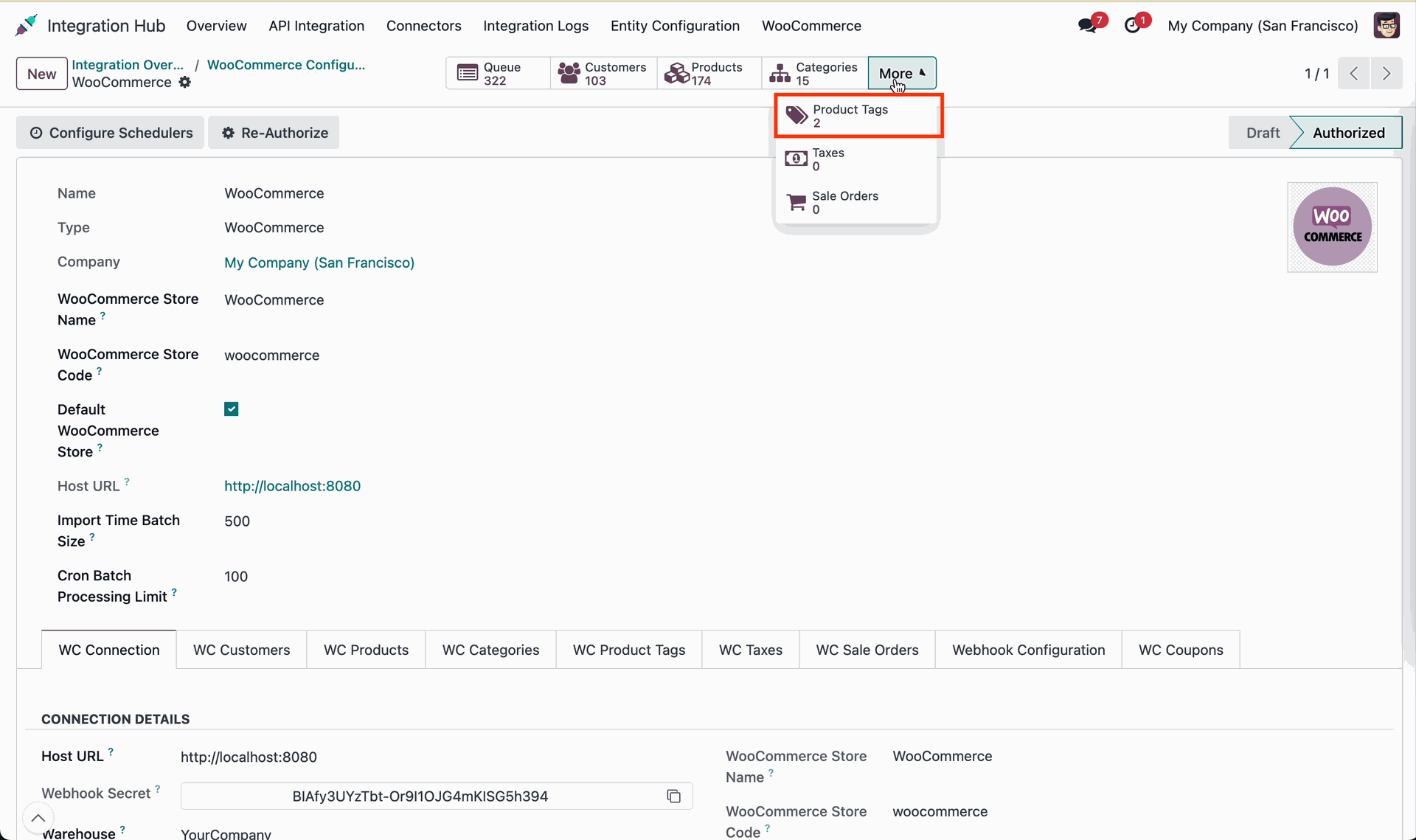Viewport: 1416px width, 840px height.
Task: Click the gear icon next to WooCommerce breadcrumb
Action: (x=185, y=83)
